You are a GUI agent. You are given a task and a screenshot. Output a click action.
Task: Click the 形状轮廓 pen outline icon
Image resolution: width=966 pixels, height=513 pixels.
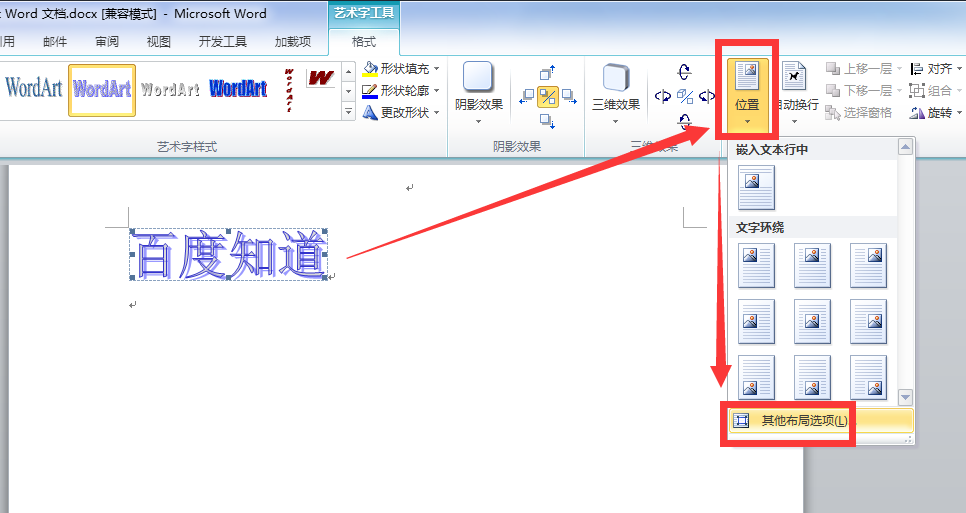pyautogui.click(x=370, y=91)
